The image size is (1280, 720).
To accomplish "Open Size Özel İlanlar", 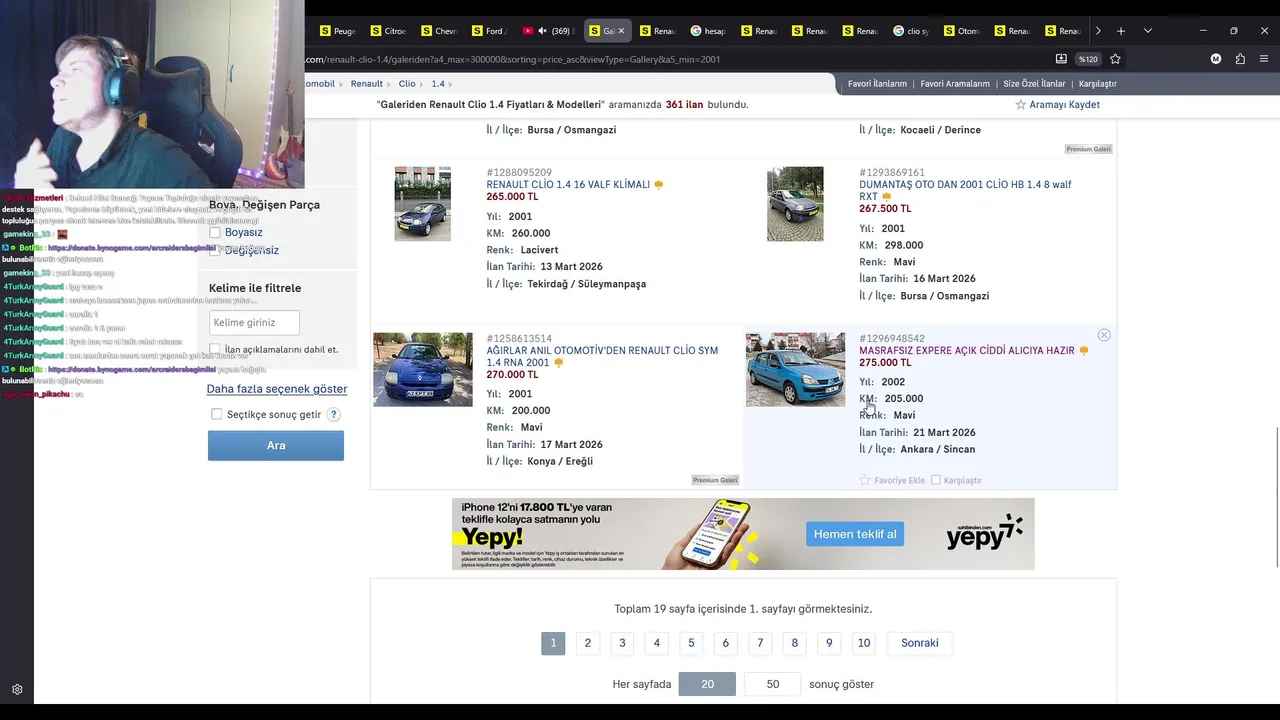I will click(x=1034, y=84).
